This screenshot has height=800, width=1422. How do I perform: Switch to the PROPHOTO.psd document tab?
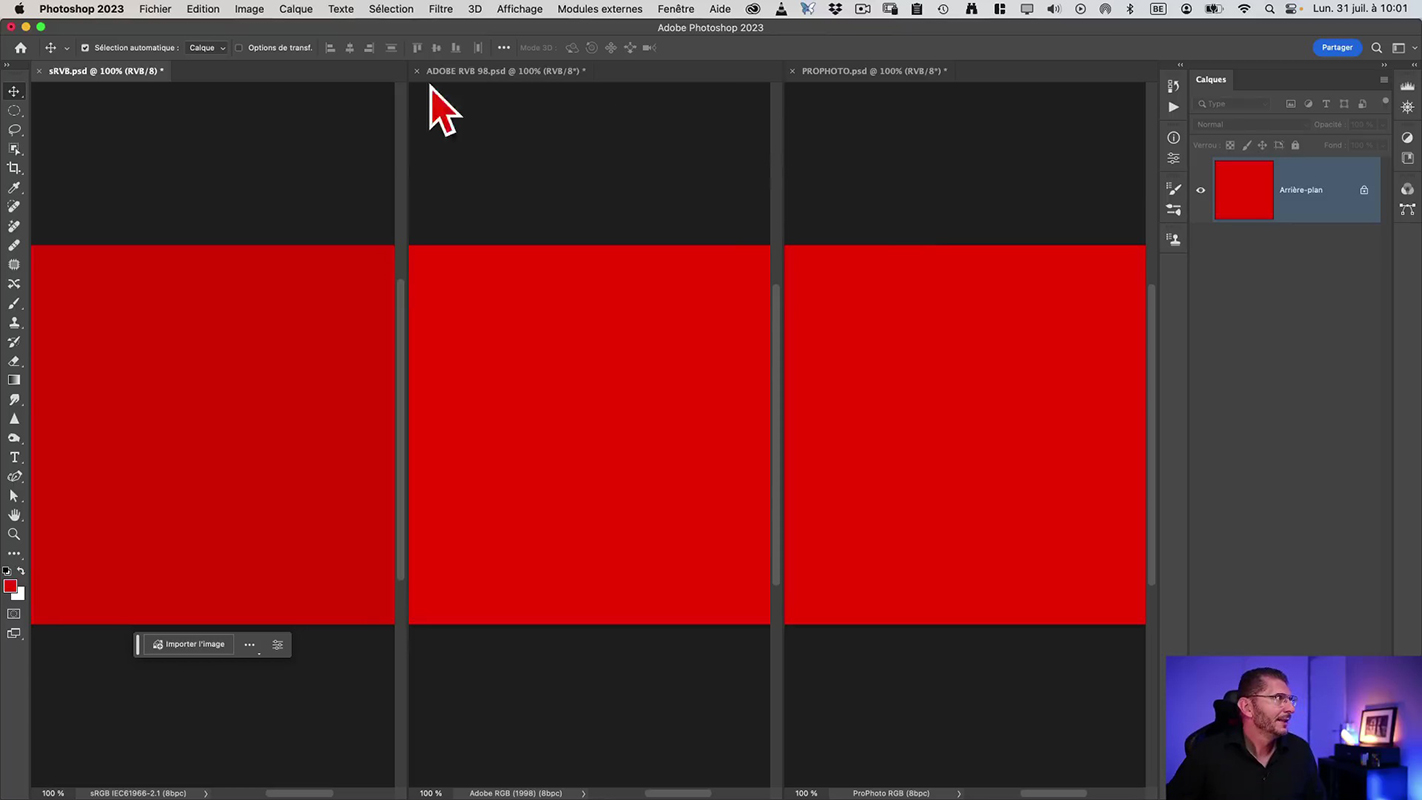pyautogui.click(x=873, y=71)
